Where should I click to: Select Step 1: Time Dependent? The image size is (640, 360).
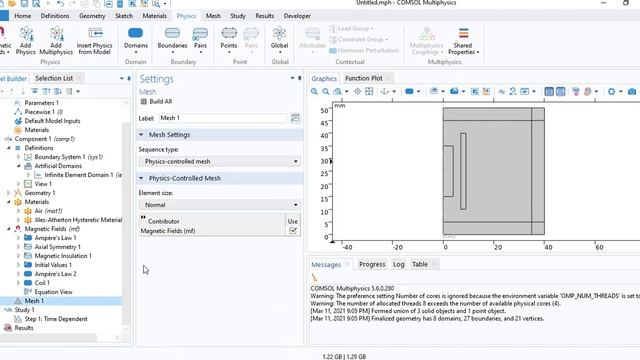tap(56, 319)
